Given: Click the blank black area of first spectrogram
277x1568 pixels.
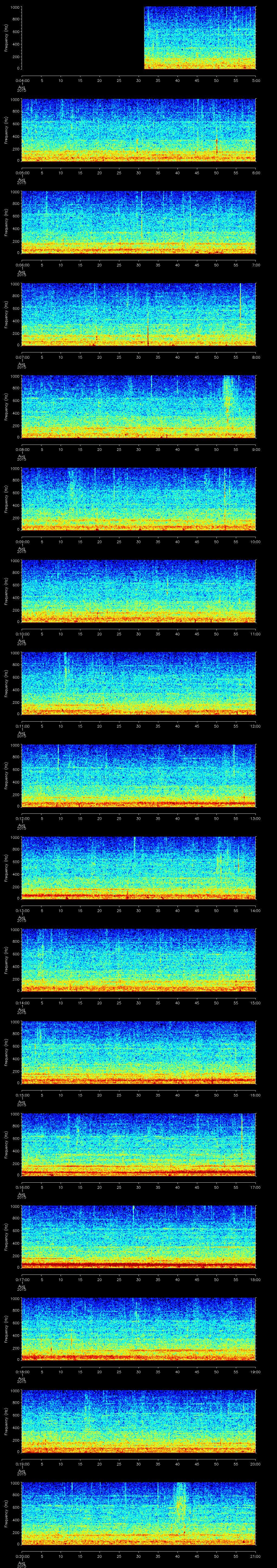Looking at the screenshot, I should [82, 38].
